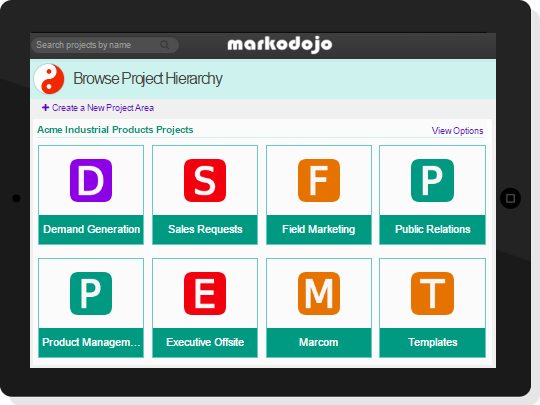The height and width of the screenshot is (405, 540).
Task: Tap the tablet home button
Action: tap(510, 198)
